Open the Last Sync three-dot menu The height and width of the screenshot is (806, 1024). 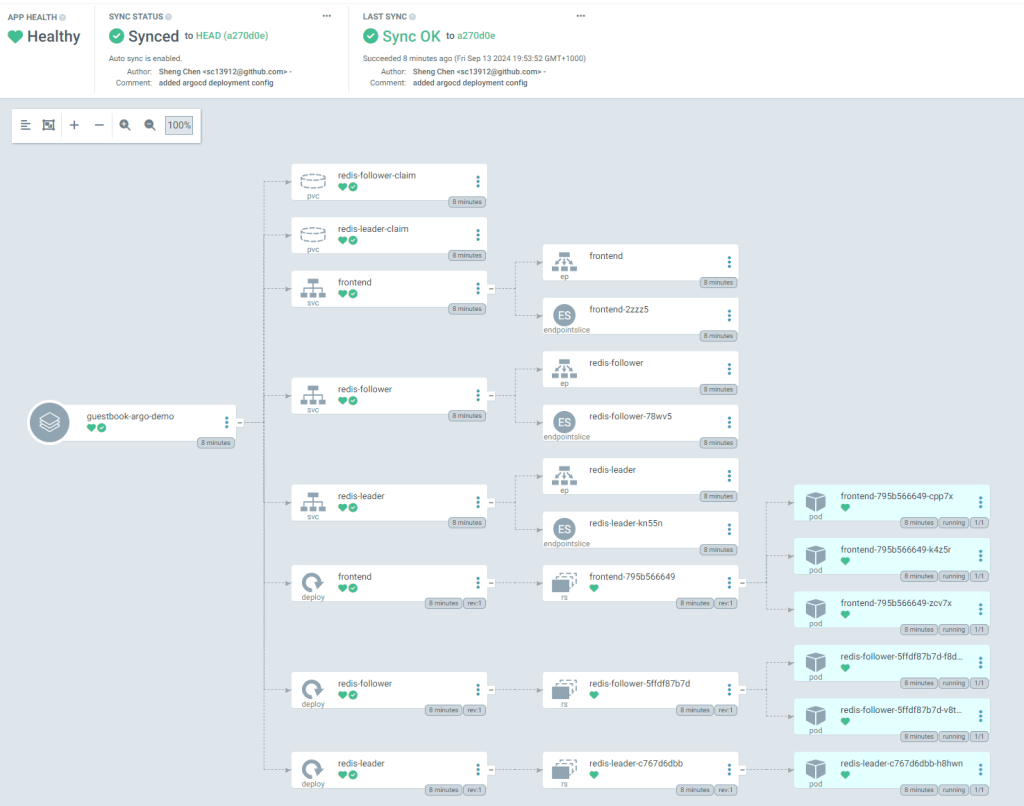tap(581, 17)
